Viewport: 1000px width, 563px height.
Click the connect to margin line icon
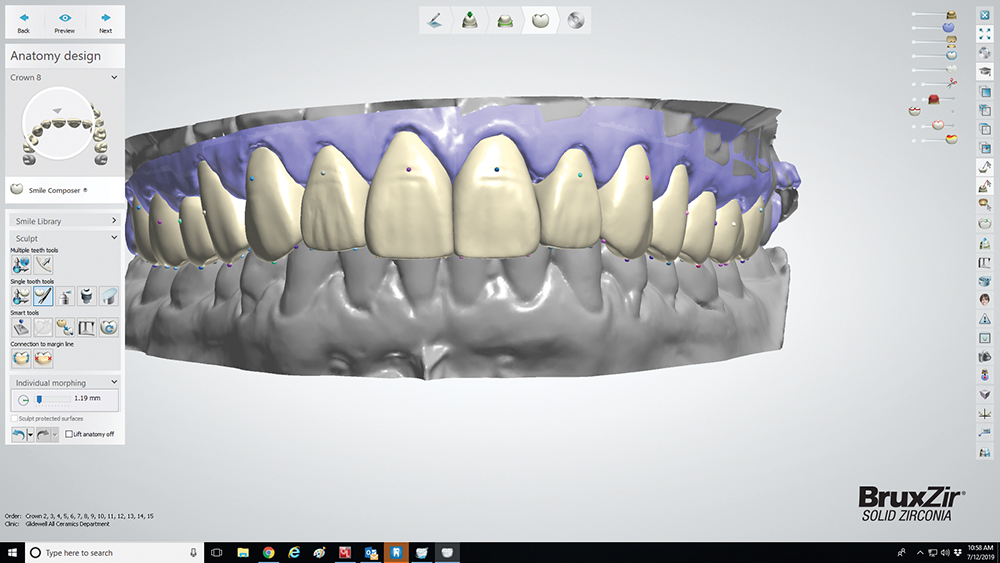[21, 358]
